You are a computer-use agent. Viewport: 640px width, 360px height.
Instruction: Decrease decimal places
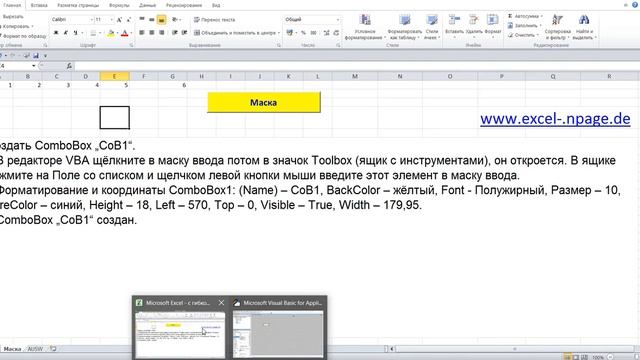pyautogui.click(x=336, y=33)
